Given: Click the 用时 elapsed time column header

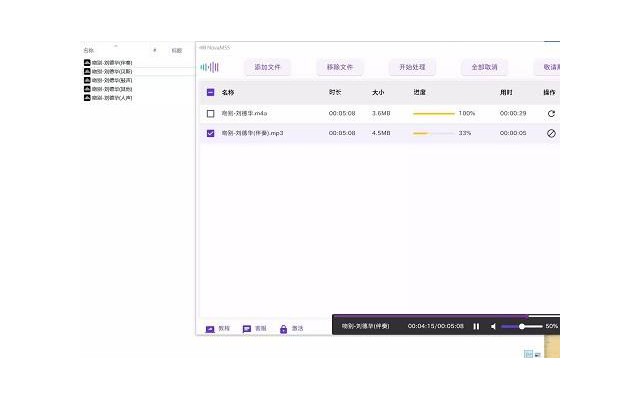Looking at the screenshot, I should click(506, 92).
